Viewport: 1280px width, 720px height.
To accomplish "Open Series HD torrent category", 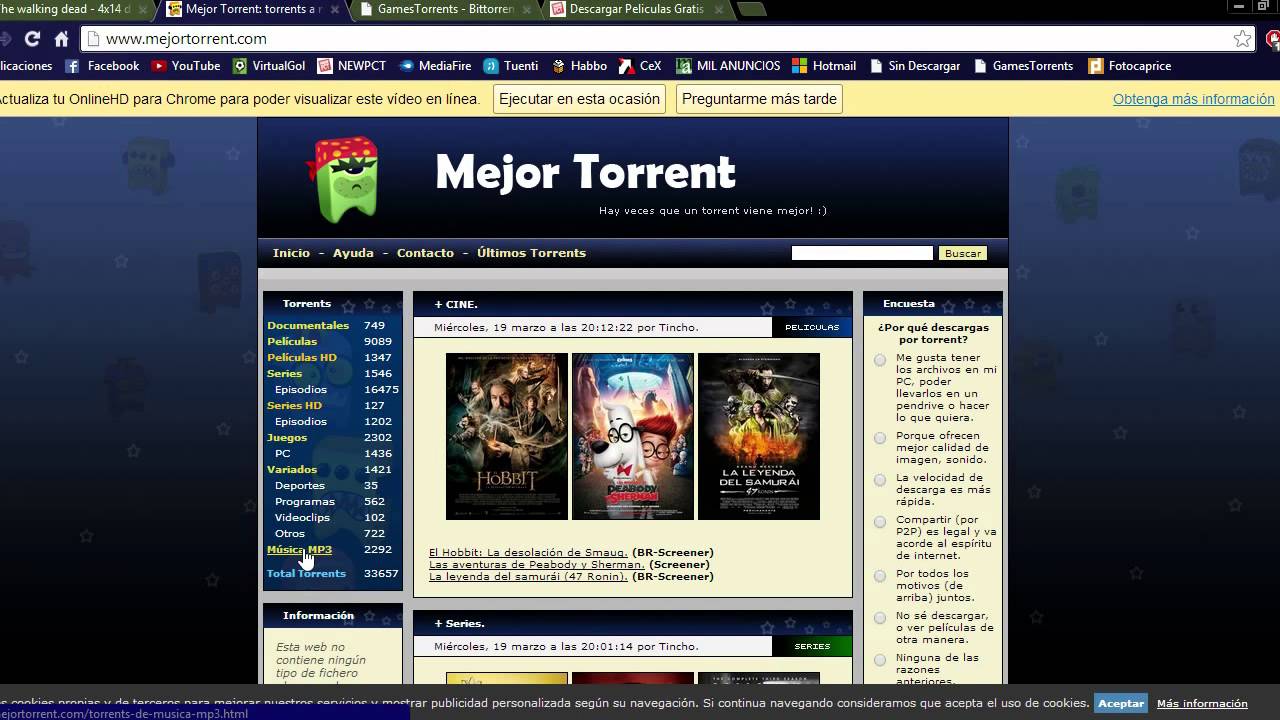I will click(294, 405).
